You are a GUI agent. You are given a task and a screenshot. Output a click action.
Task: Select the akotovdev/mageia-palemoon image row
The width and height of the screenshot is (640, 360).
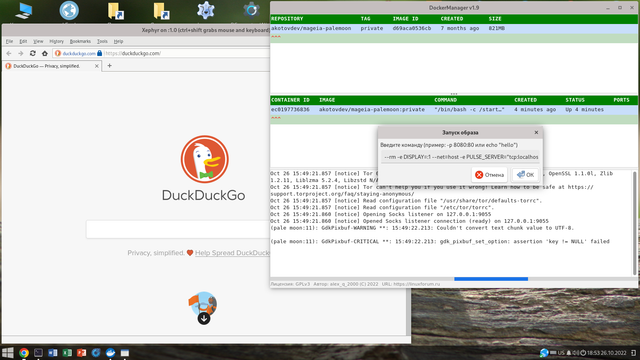click(454, 29)
